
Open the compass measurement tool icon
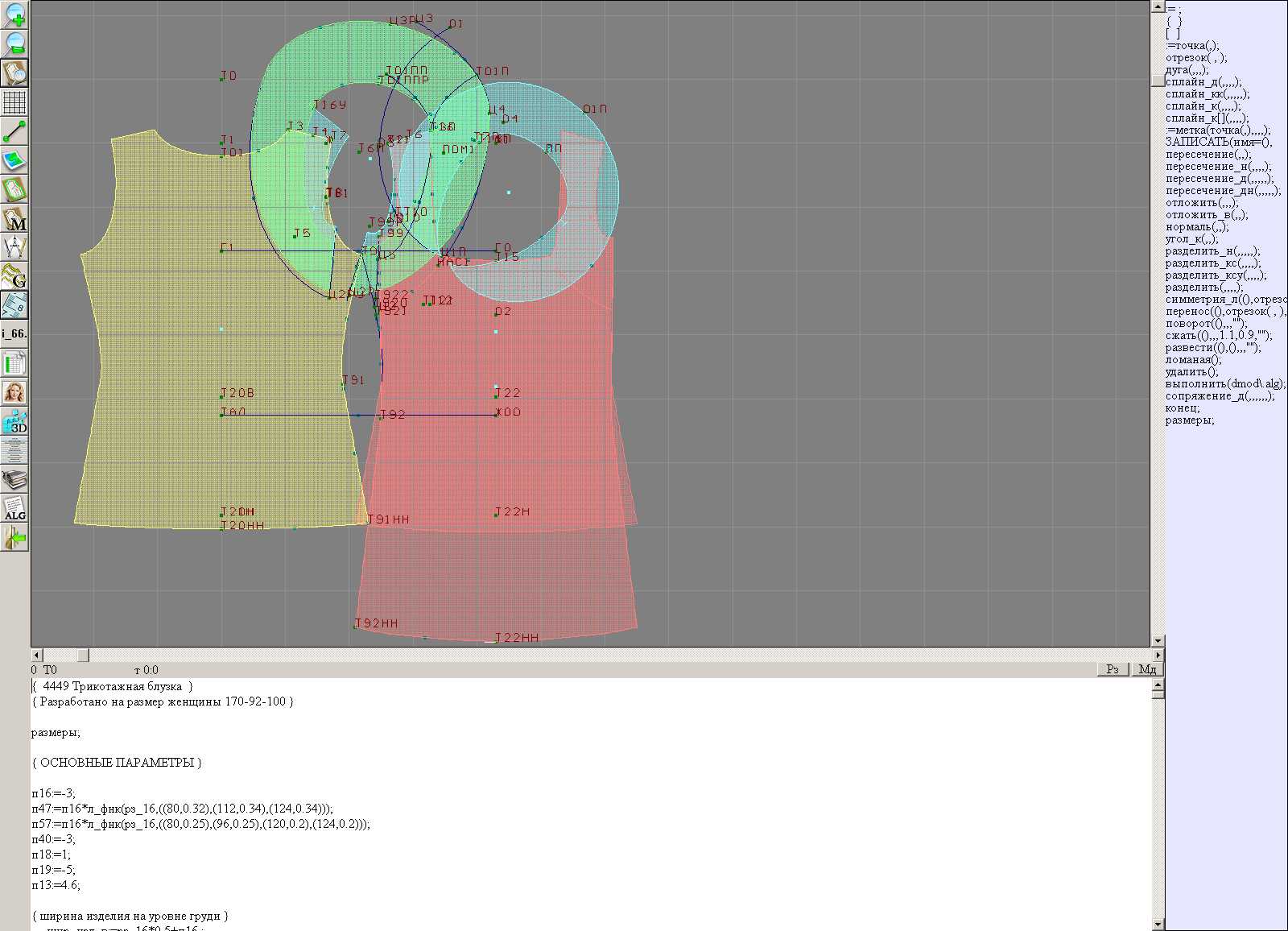point(14,247)
